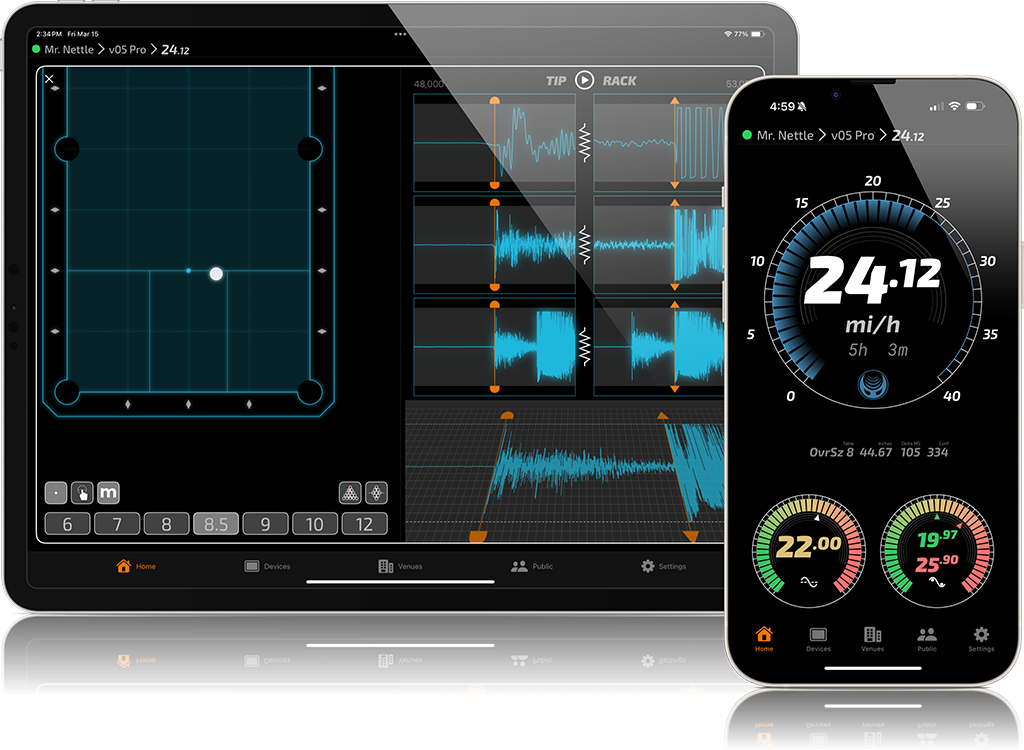Choose the diamond rack icon
This screenshot has height=750, width=1024.
point(376,493)
